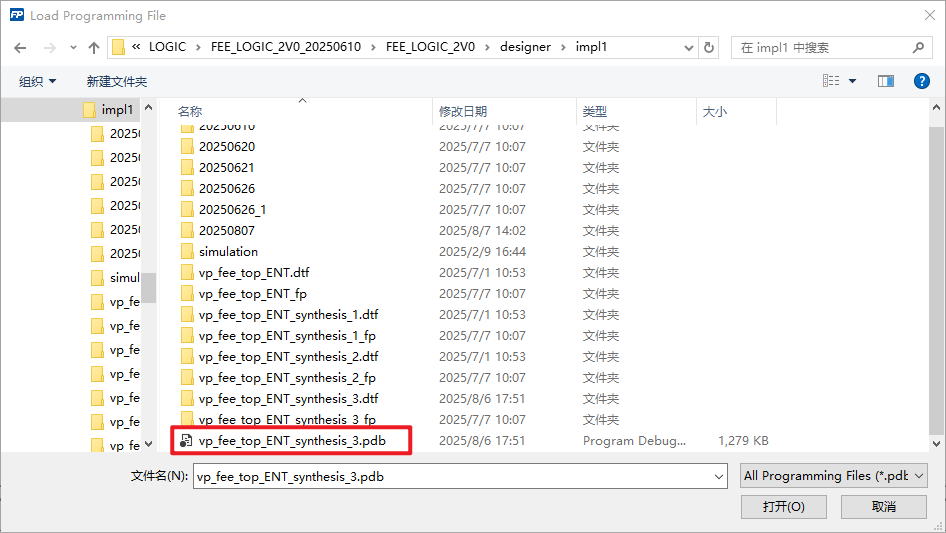
Task: Click navigation tree scrollbar up arrow
Action: (x=148, y=107)
